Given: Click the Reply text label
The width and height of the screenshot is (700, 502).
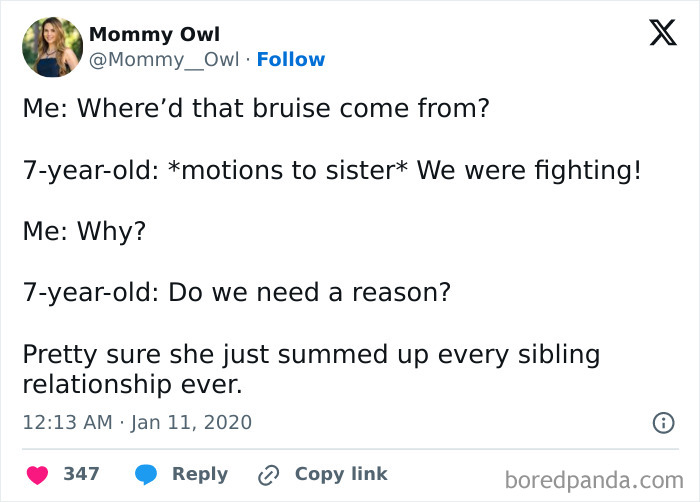Looking at the screenshot, I should tap(200, 475).
